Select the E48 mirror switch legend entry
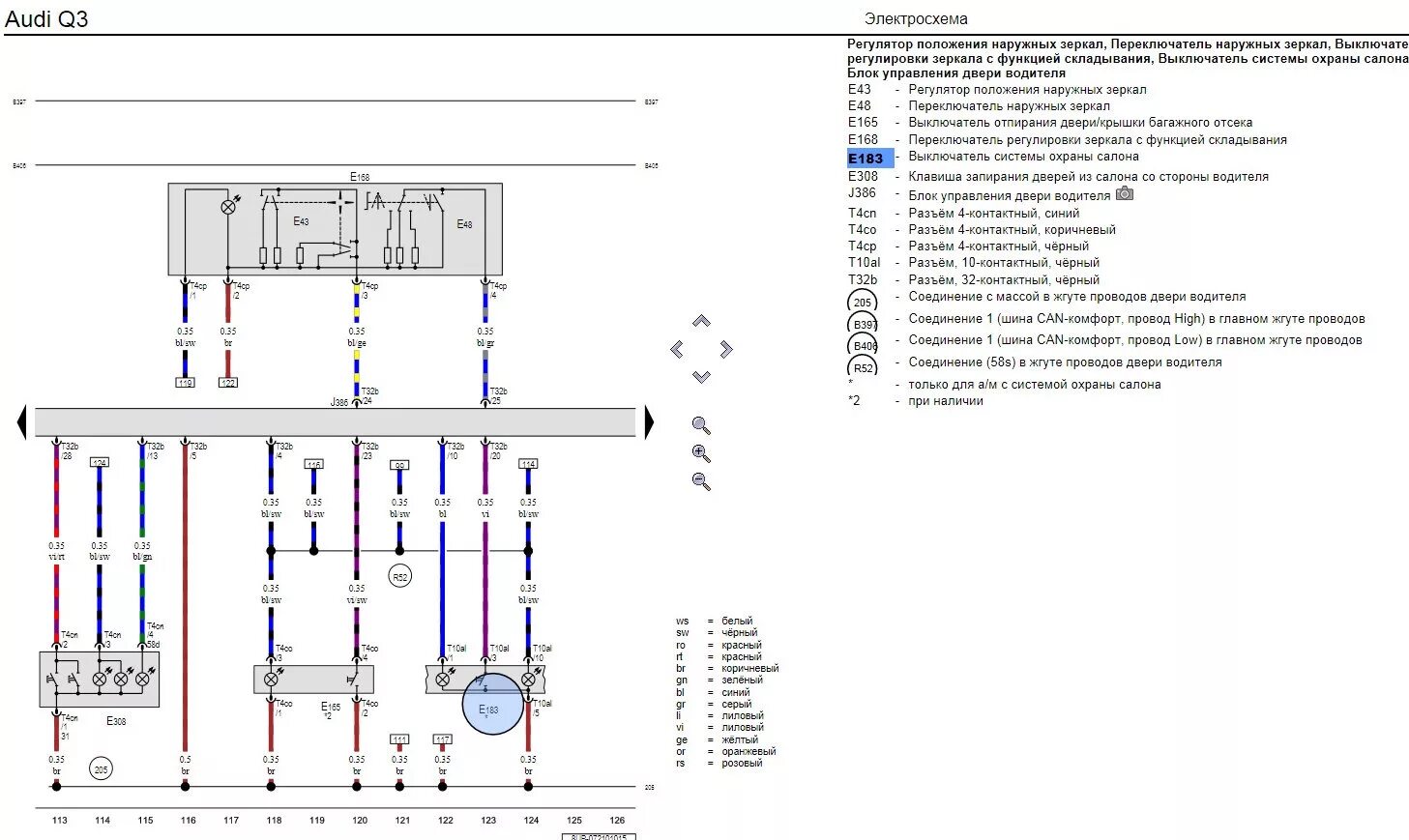The image size is (1409, 840). tap(979, 106)
